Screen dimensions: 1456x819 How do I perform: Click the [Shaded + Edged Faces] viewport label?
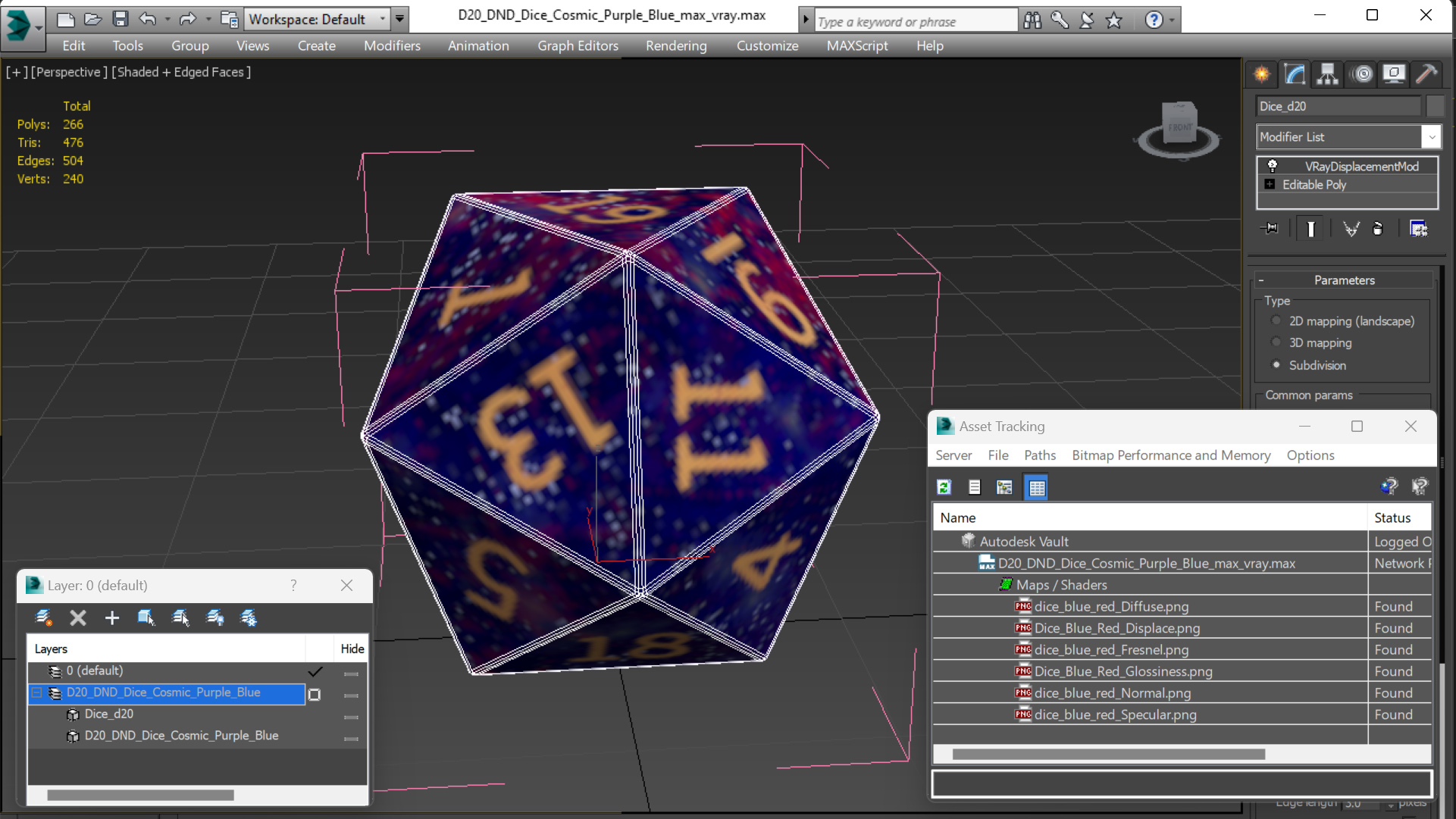[181, 72]
